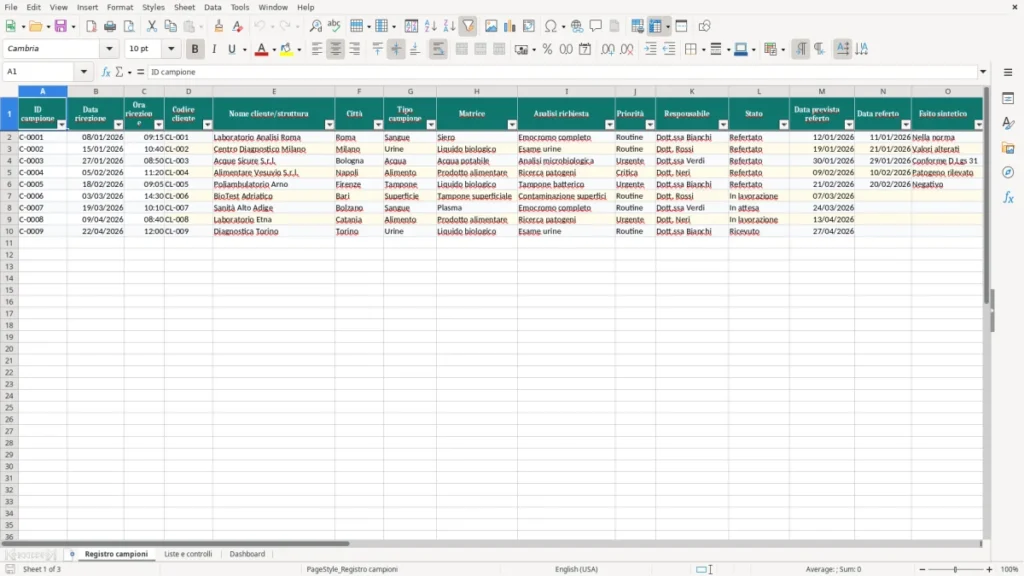Screen dimensions: 1024x576
Task: Insert Special Character omega icon
Action: [551, 26]
